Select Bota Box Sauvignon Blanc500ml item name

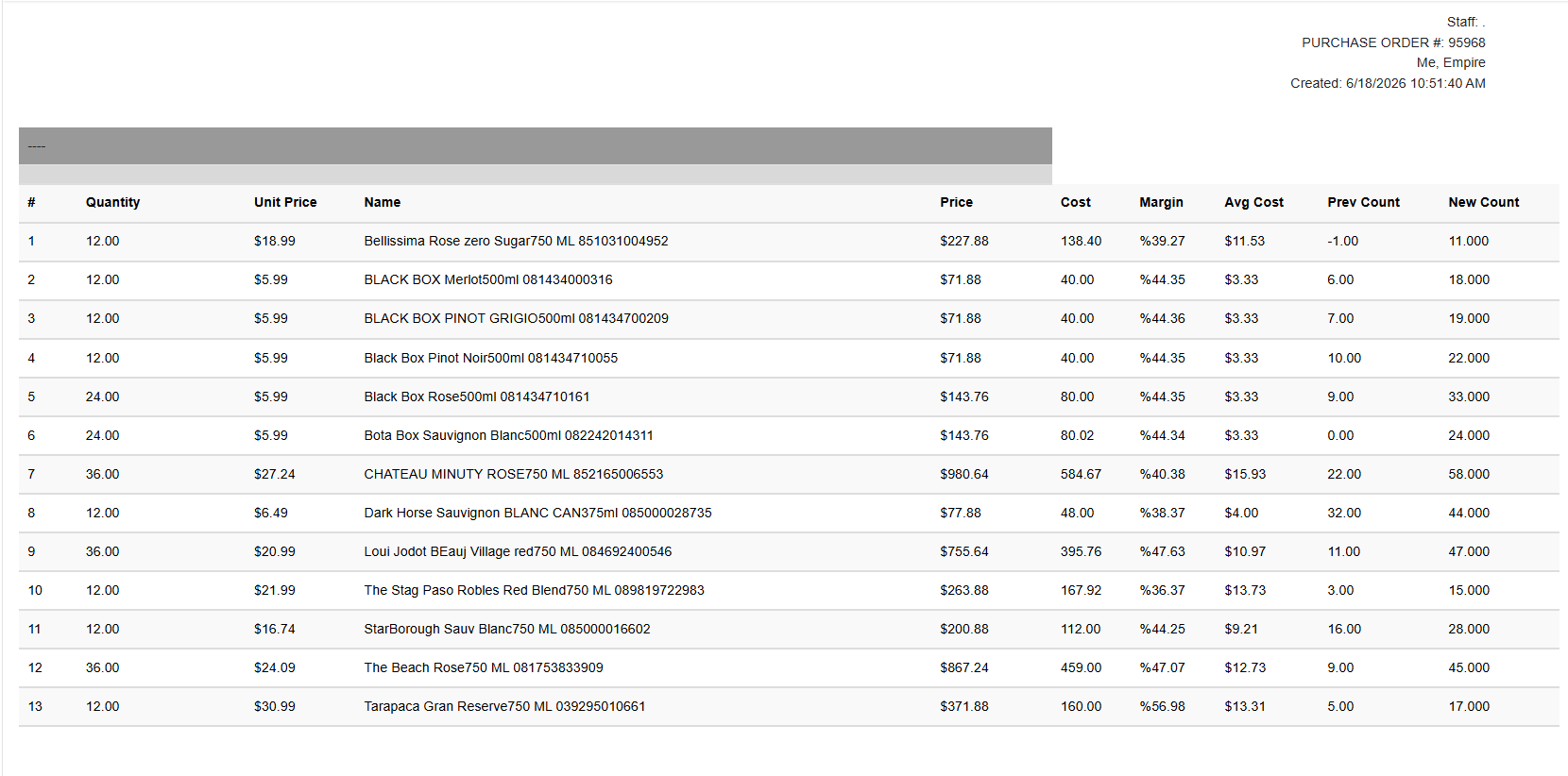pyautogui.click(x=509, y=435)
